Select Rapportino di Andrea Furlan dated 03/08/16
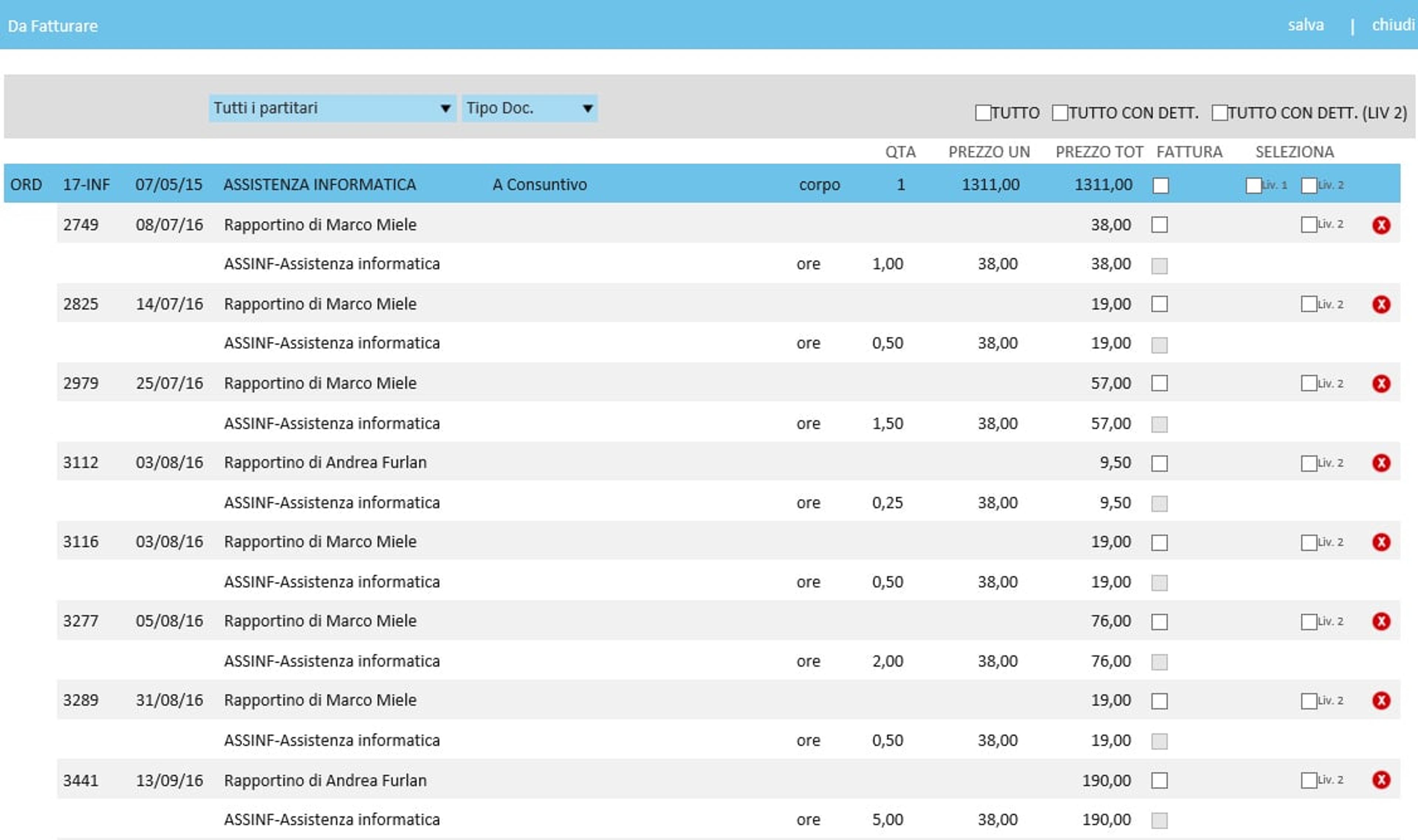The image size is (1418, 840). [x=325, y=462]
